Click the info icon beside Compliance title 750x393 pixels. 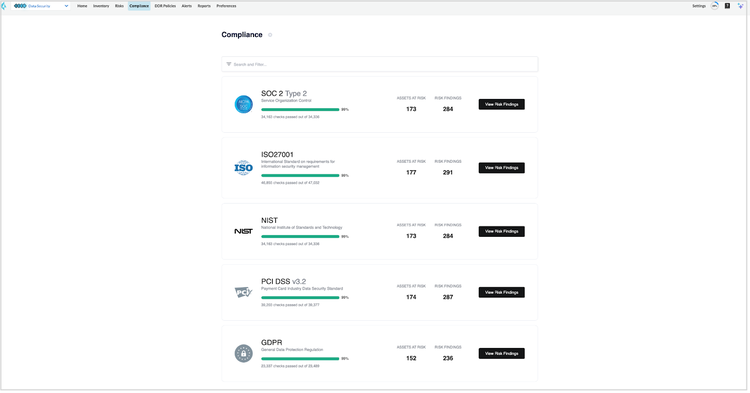click(270, 35)
